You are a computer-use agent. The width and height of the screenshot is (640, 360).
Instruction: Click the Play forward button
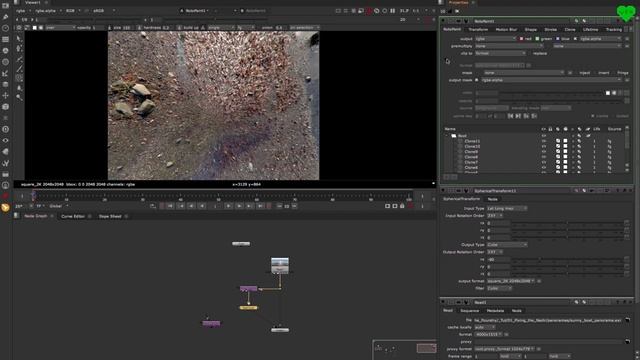pyautogui.click(x=229, y=206)
